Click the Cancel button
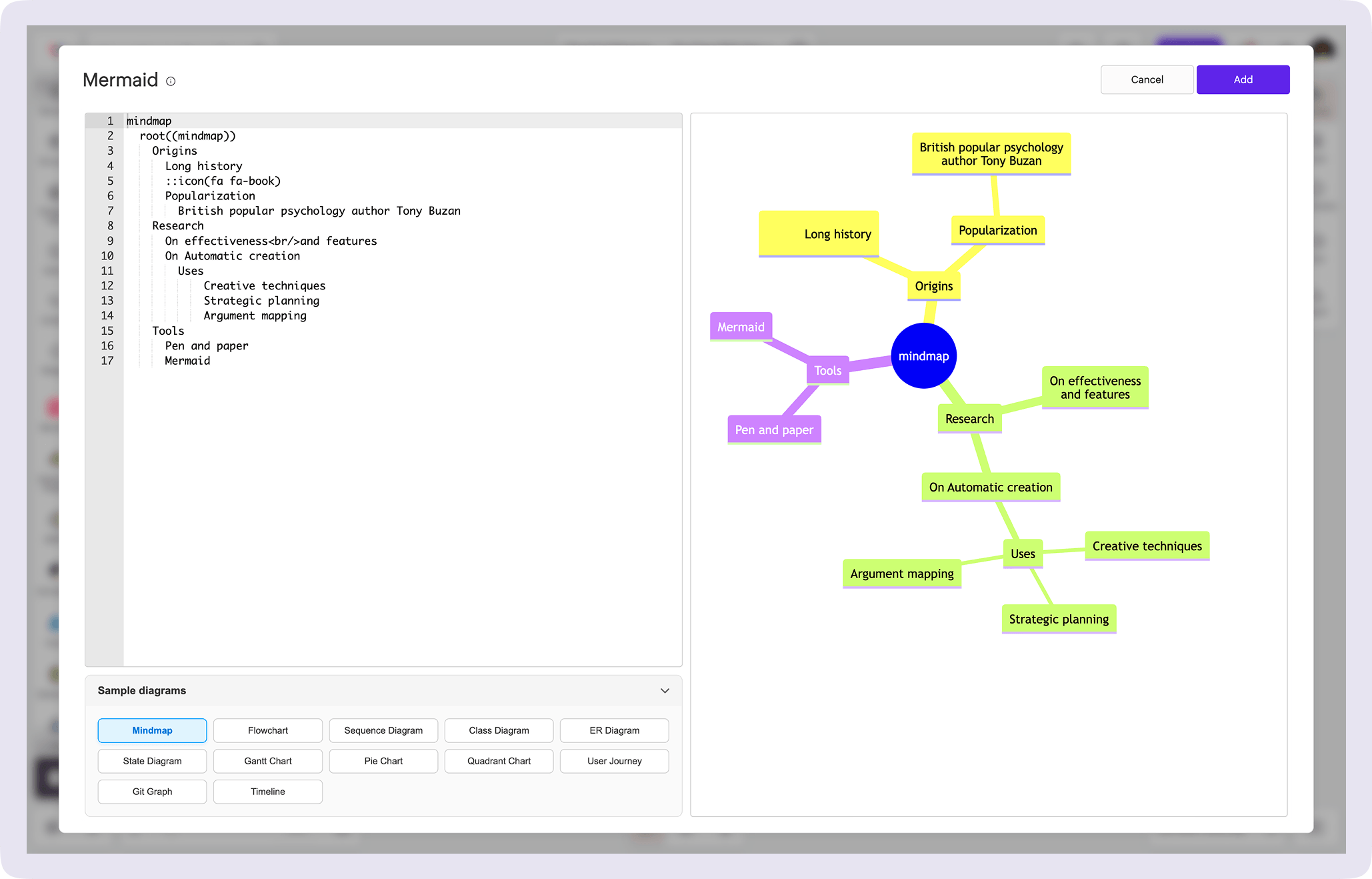The height and width of the screenshot is (879, 1372). pyautogui.click(x=1147, y=79)
